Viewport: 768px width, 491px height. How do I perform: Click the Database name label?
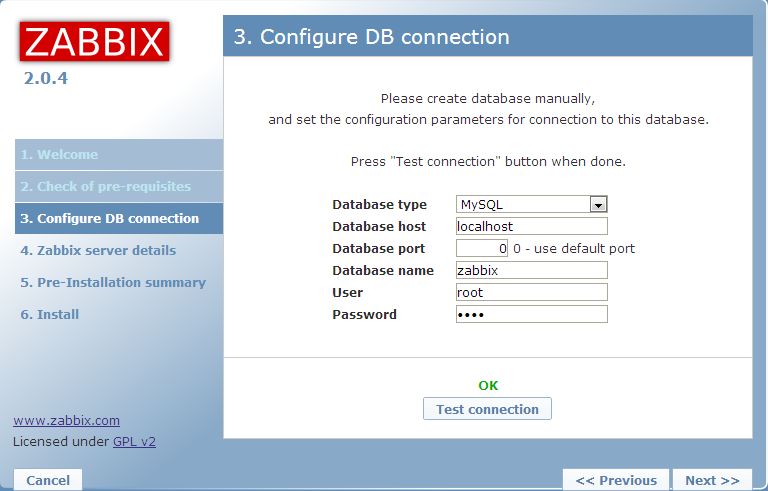[x=383, y=270]
